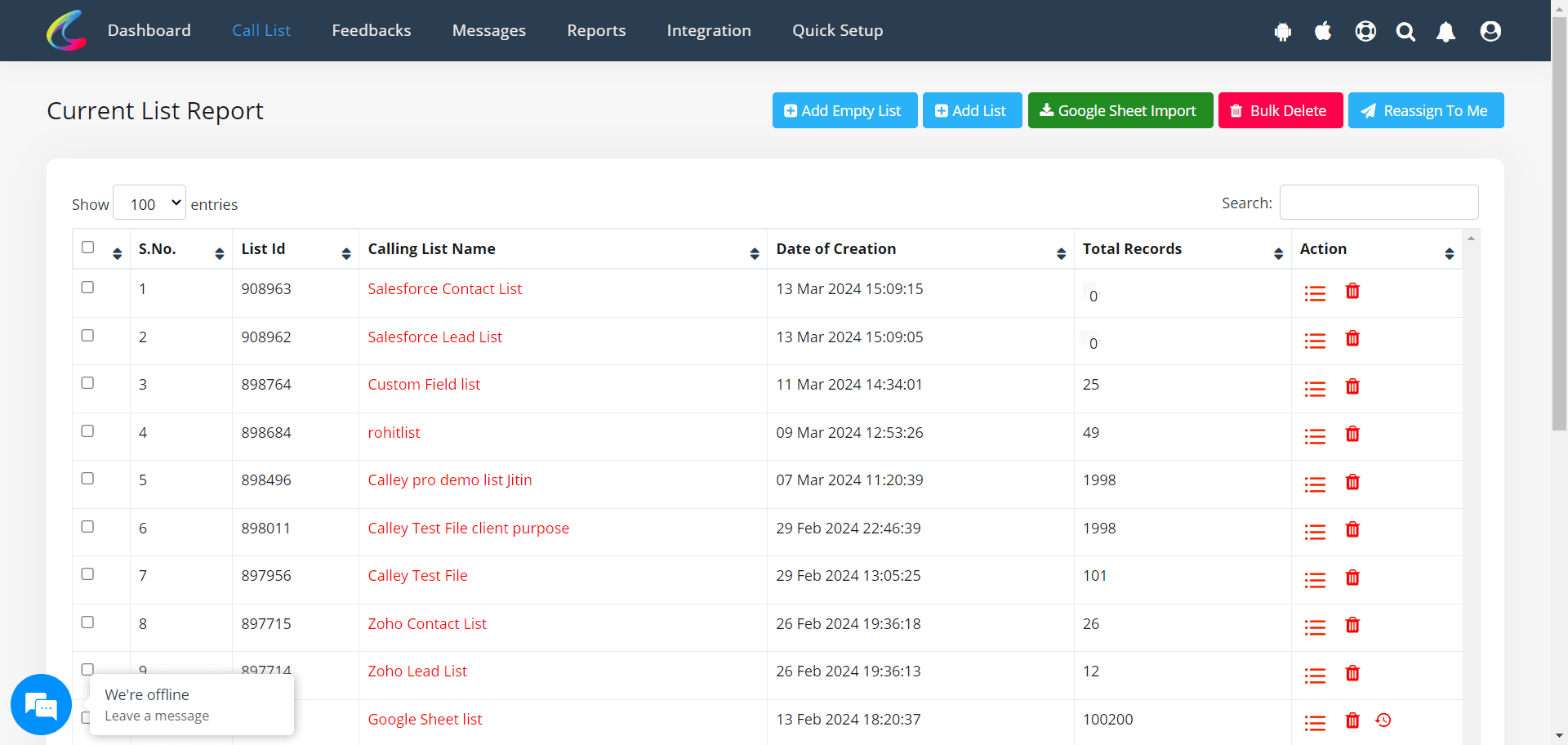Delete the Custom Field list row
1568x745 pixels.
click(x=1352, y=386)
